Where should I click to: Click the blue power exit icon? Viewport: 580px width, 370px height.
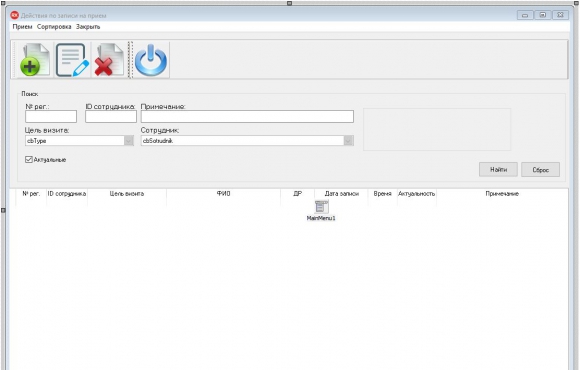pyautogui.click(x=151, y=60)
